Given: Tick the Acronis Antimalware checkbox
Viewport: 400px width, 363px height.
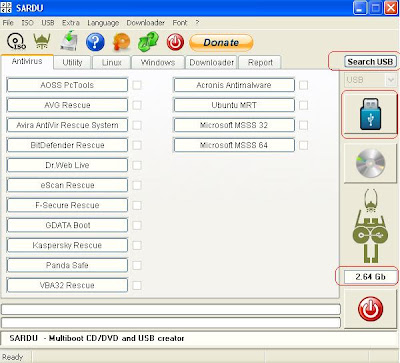Looking at the screenshot, I should [303, 85].
